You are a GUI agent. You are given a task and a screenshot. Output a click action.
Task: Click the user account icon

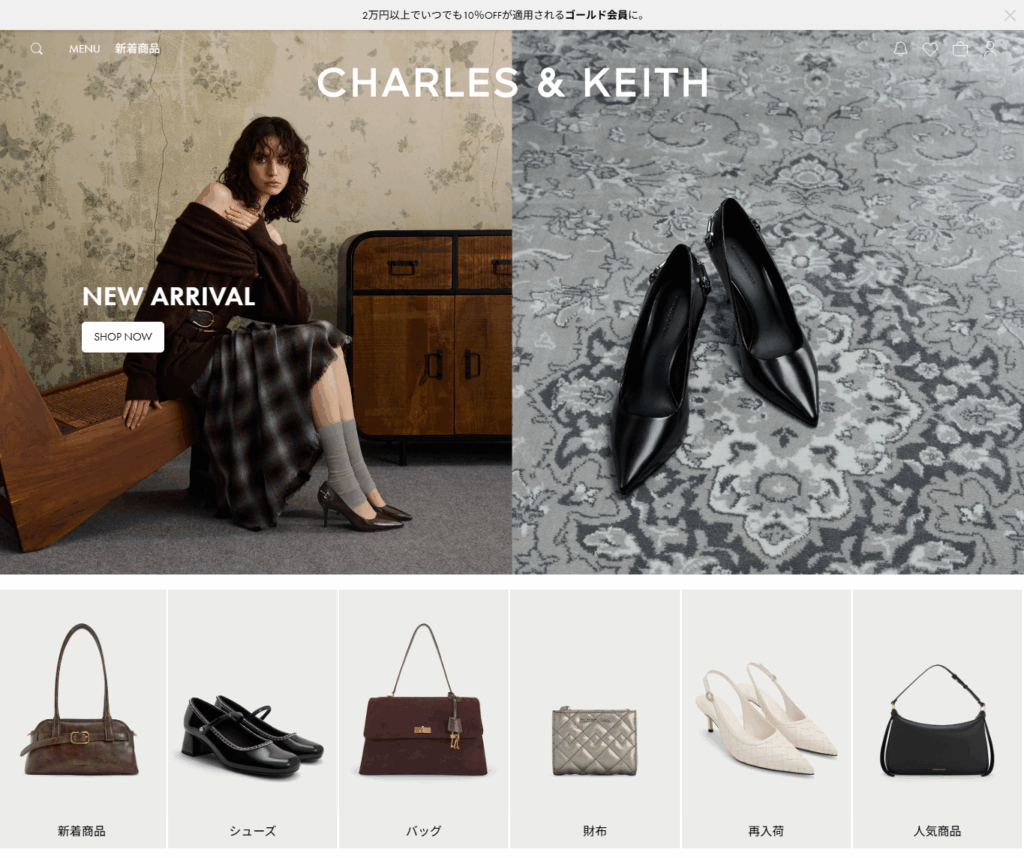[x=990, y=49]
